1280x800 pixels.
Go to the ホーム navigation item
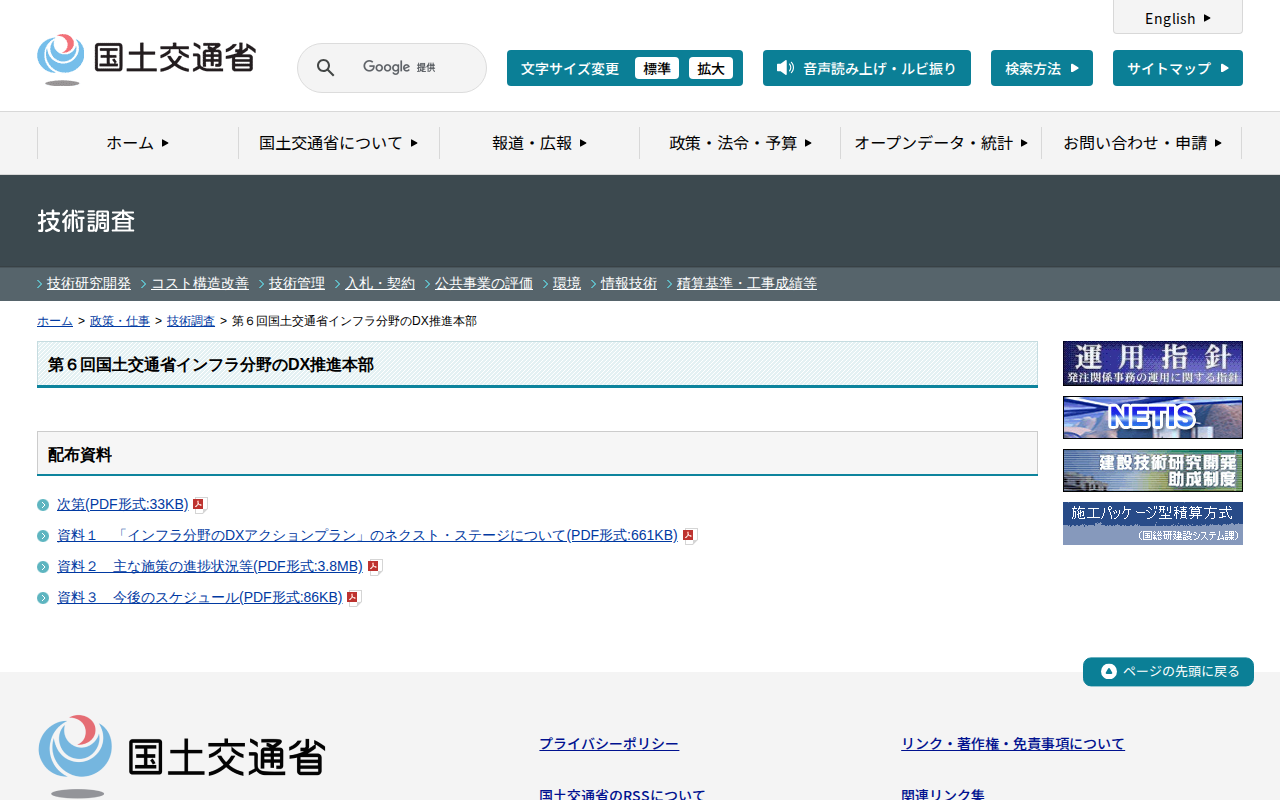138,143
